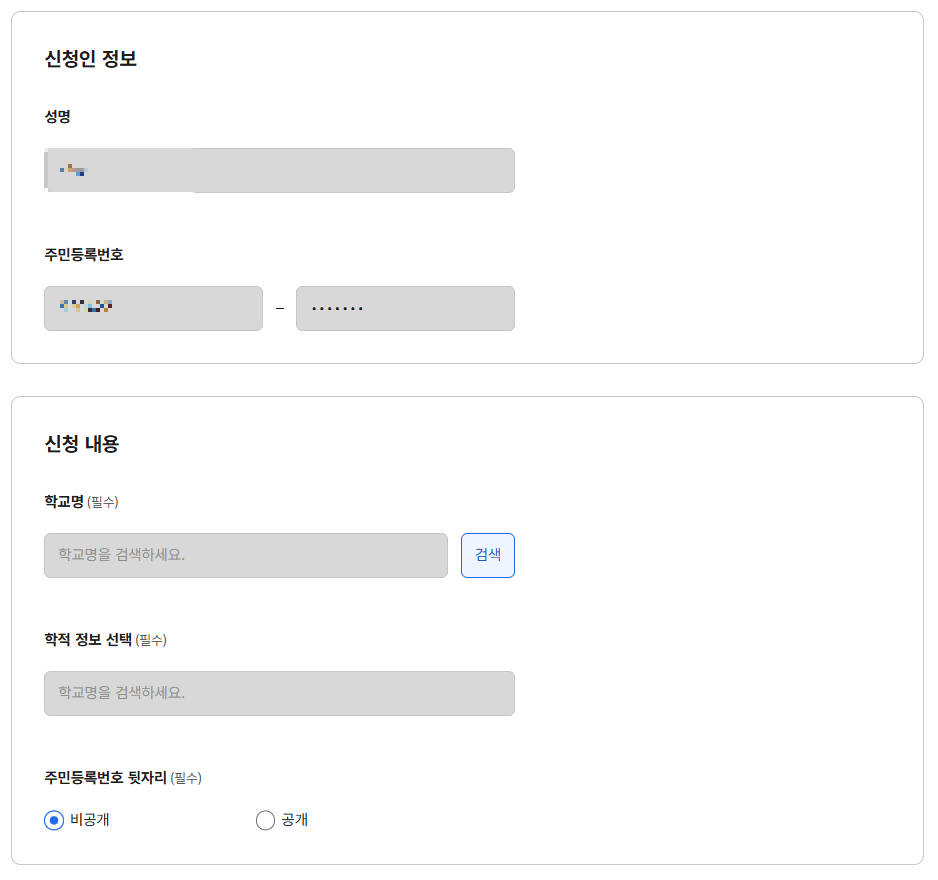
Task: Click the masked 주민등록번호 back-digits field
Action: 405,308
